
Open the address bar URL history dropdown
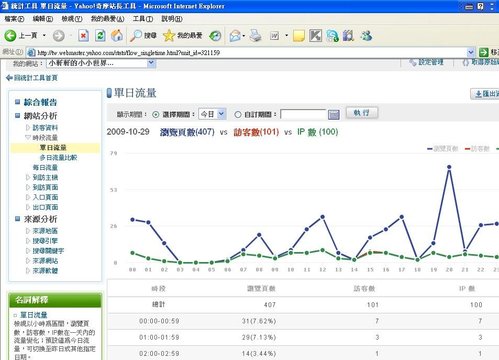click(x=470, y=52)
